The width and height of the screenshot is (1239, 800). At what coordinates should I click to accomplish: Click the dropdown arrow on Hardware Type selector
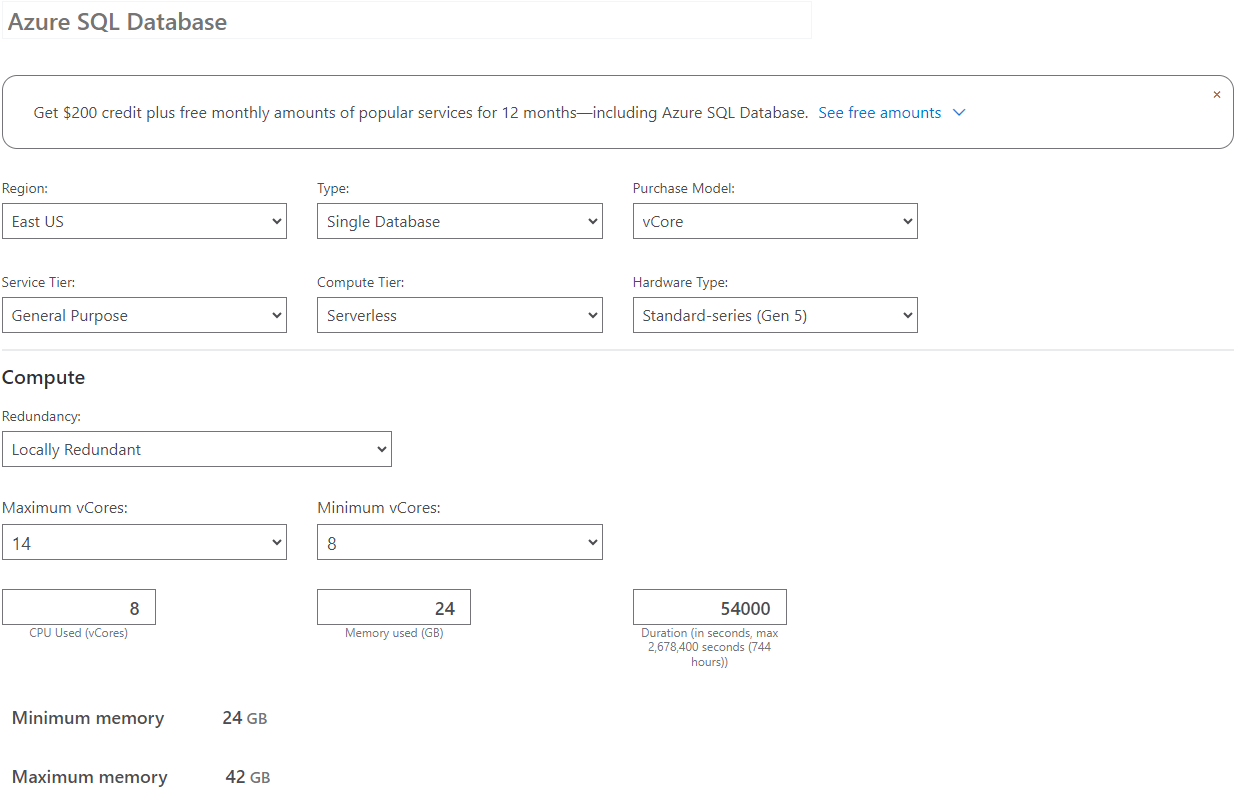pos(907,315)
